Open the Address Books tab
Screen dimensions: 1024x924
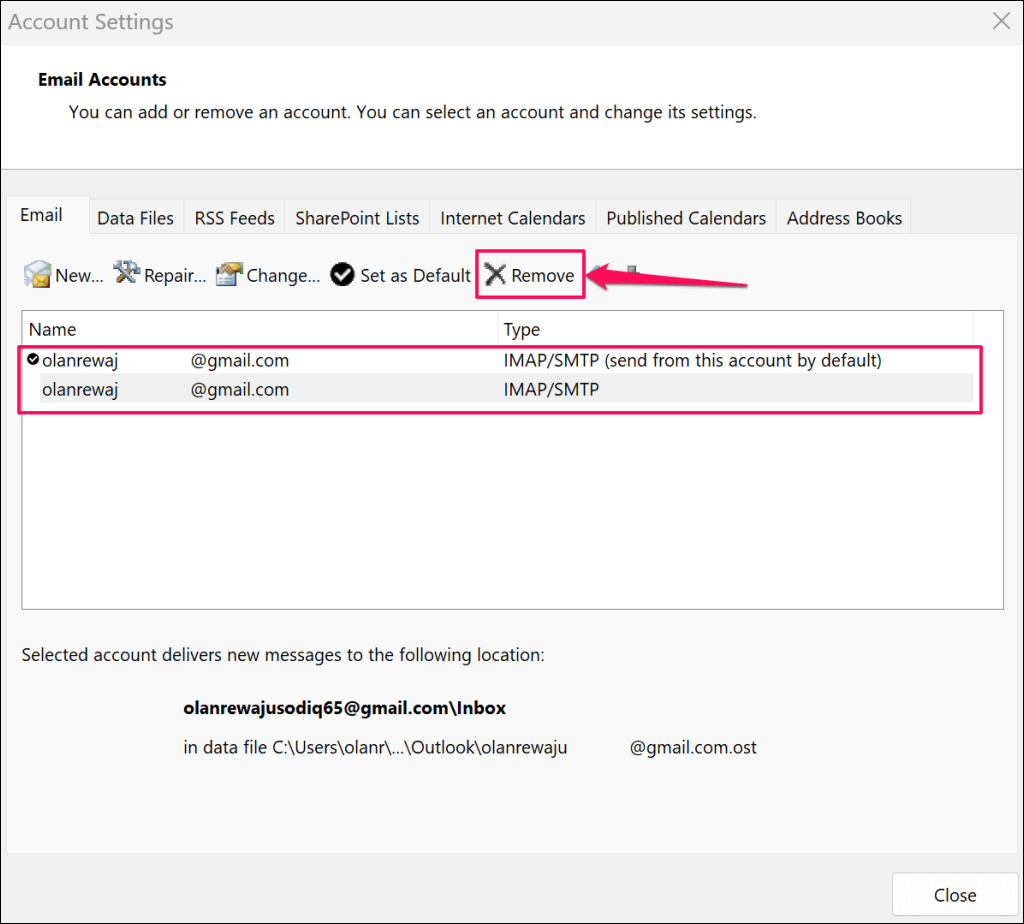844,218
